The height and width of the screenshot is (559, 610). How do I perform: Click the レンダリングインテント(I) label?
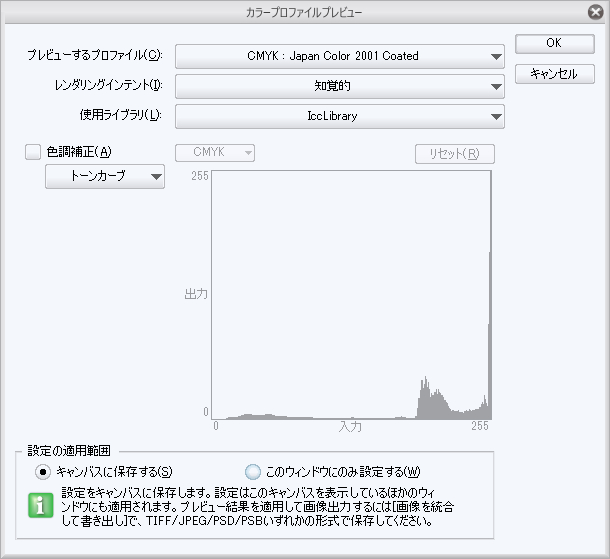coord(109,85)
